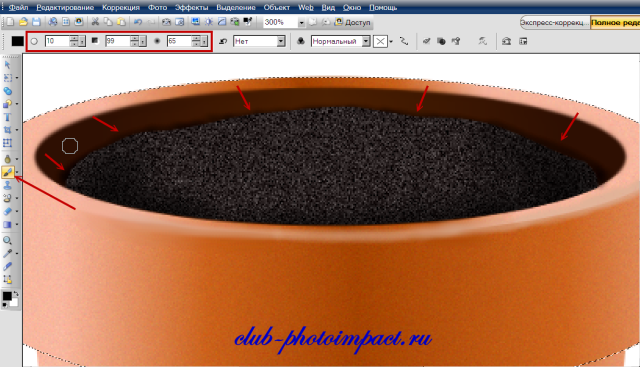Choose the Crop tool
Screen dimensions: 640x367
(7, 130)
